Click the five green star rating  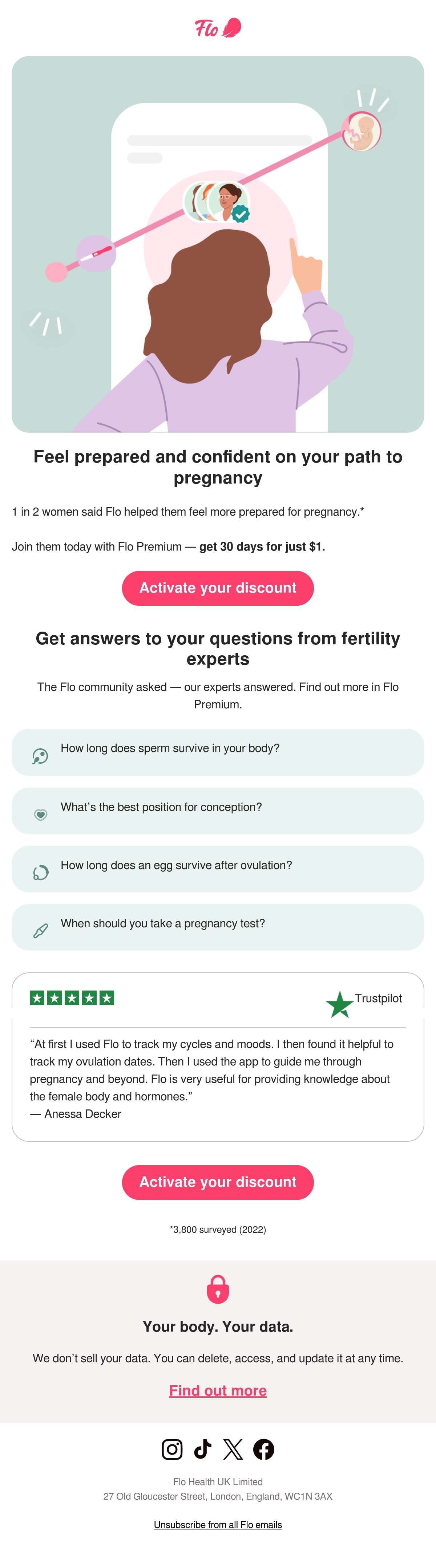pyautogui.click(x=72, y=998)
